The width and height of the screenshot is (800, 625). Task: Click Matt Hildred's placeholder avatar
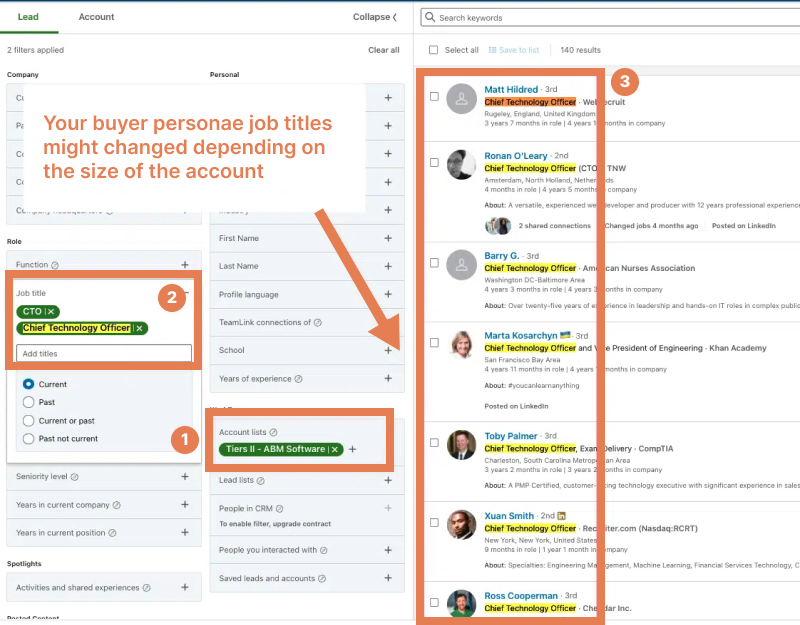click(x=461, y=98)
